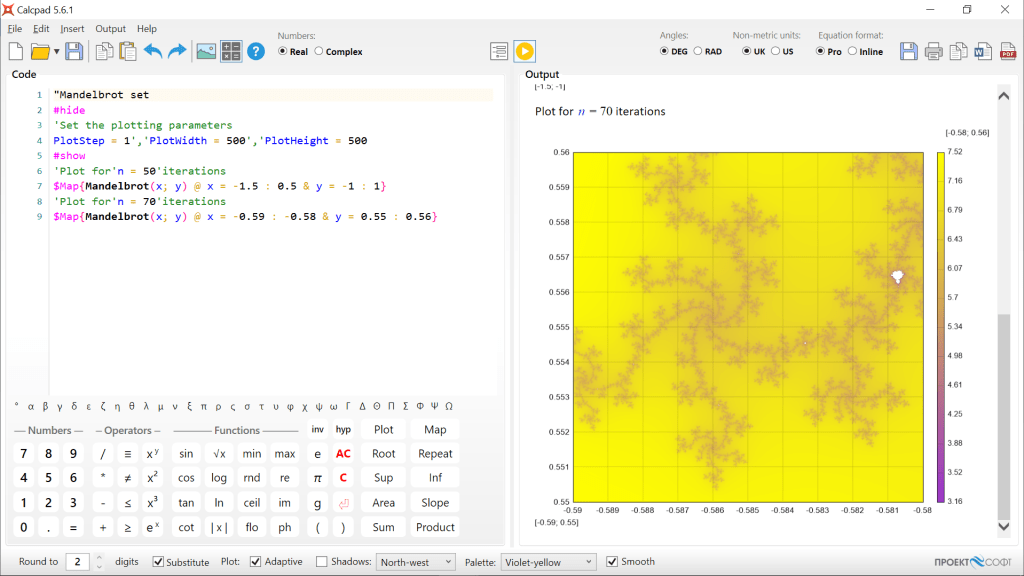Viewport: 1024px width, 576px height.
Task: Click the yellow Calculate play button
Action: (524, 51)
